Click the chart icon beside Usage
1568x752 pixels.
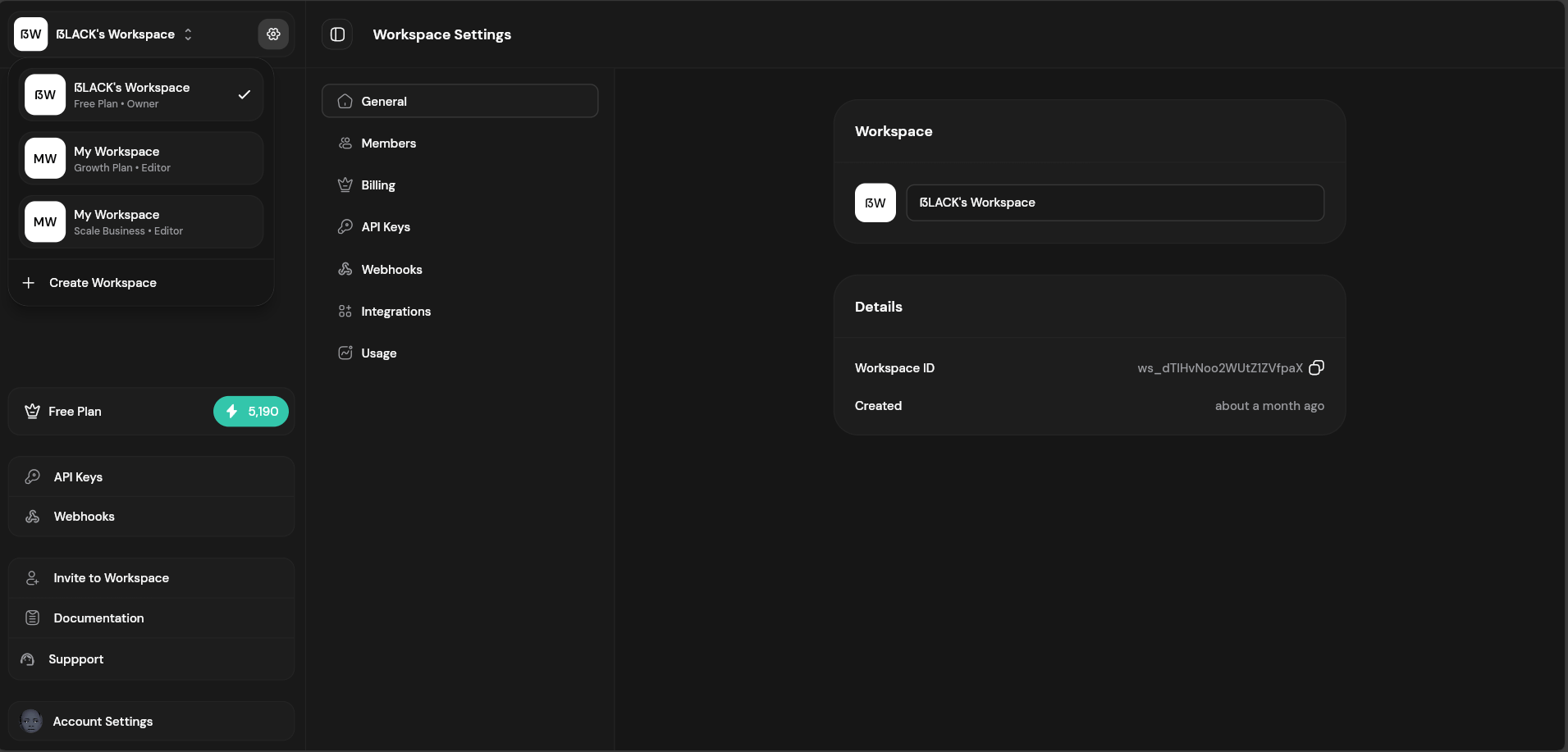pyautogui.click(x=345, y=353)
